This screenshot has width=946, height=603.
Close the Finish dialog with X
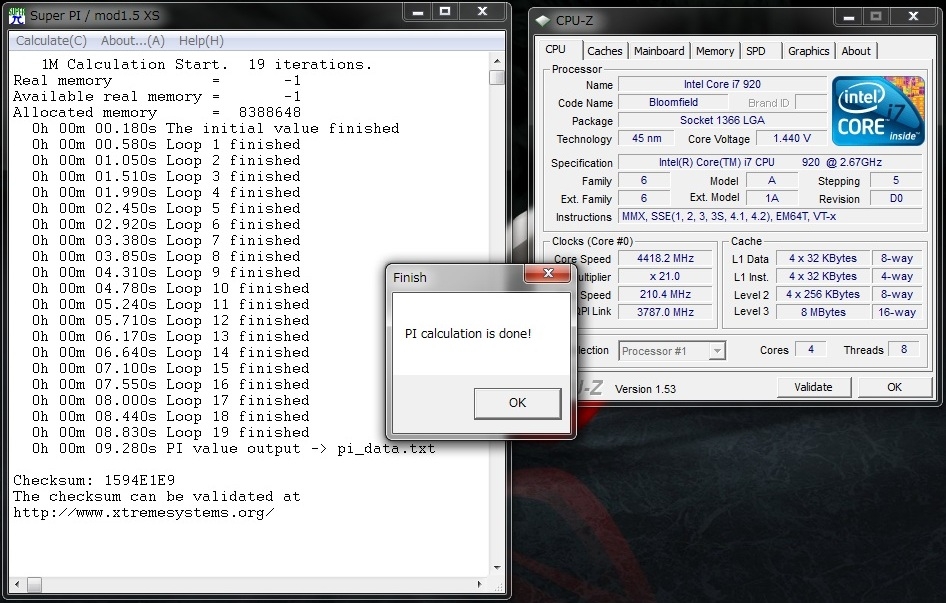click(548, 273)
